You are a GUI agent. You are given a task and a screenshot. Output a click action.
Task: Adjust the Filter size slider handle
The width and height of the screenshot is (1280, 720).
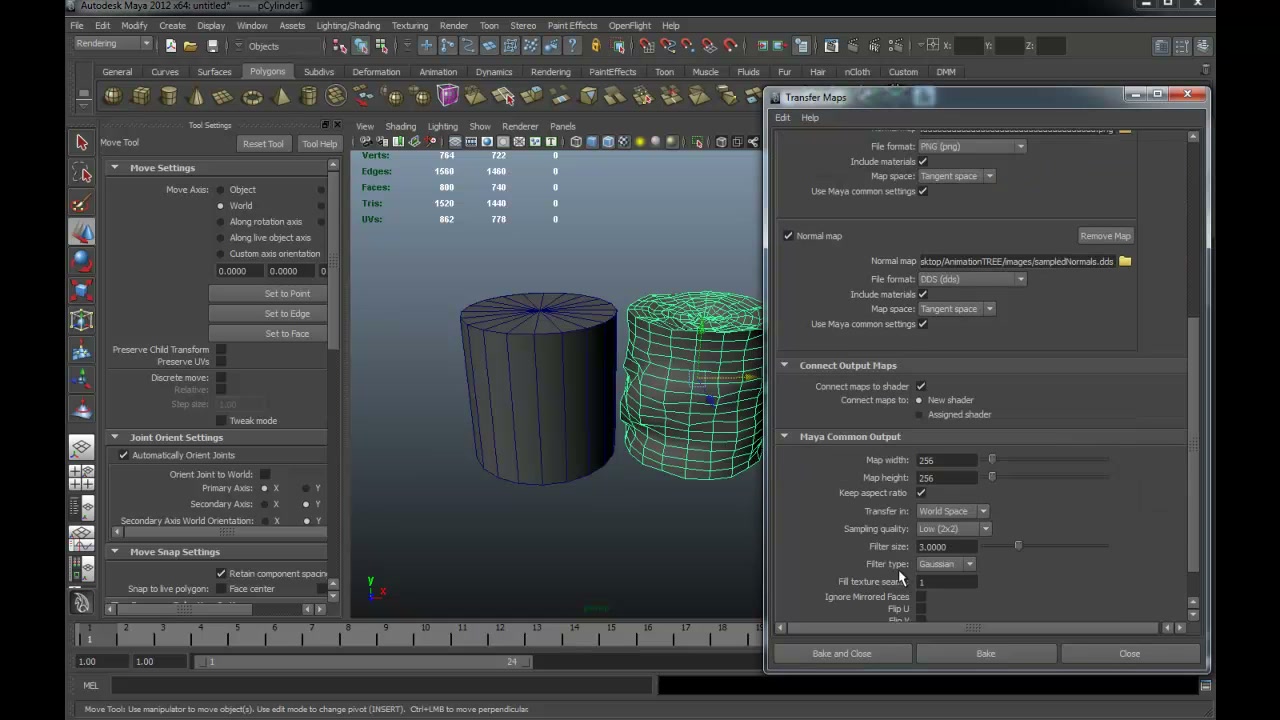click(1018, 546)
